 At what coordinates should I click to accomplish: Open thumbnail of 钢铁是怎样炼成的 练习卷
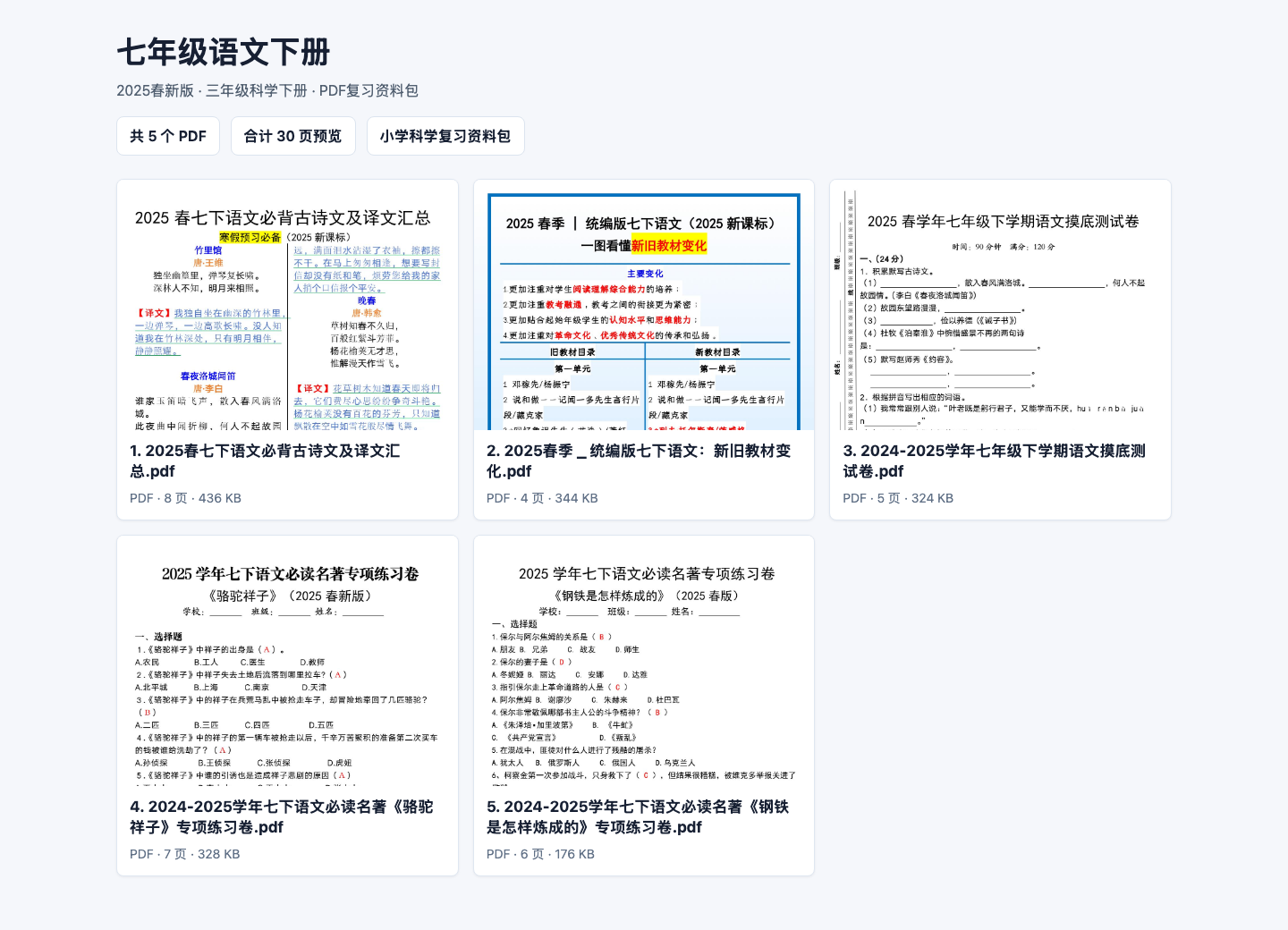pos(644,661)
